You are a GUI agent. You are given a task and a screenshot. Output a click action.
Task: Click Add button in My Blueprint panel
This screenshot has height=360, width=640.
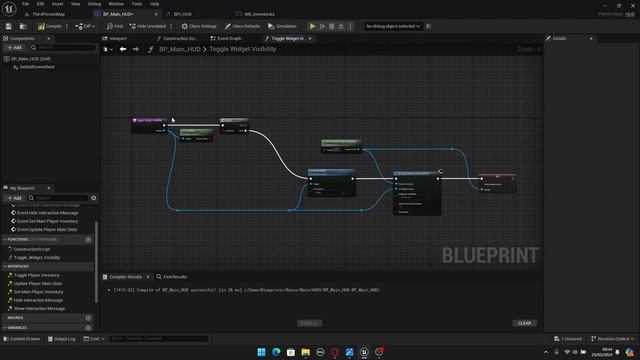tap(15, 198)
